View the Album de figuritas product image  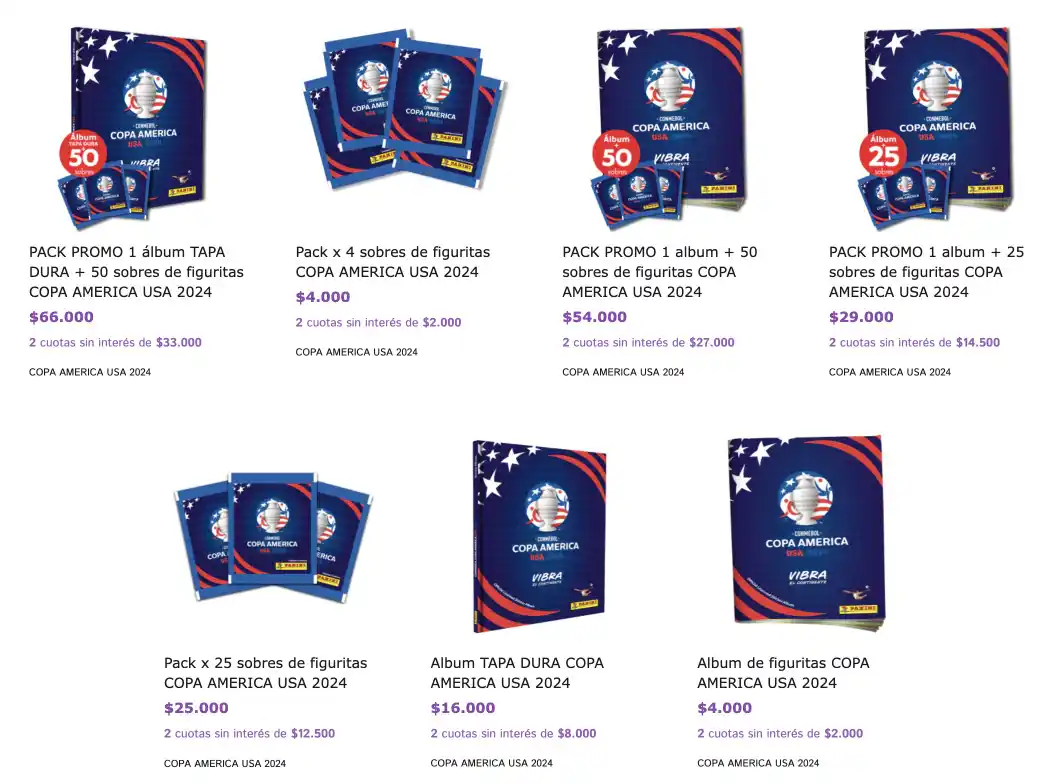(803, 533)
